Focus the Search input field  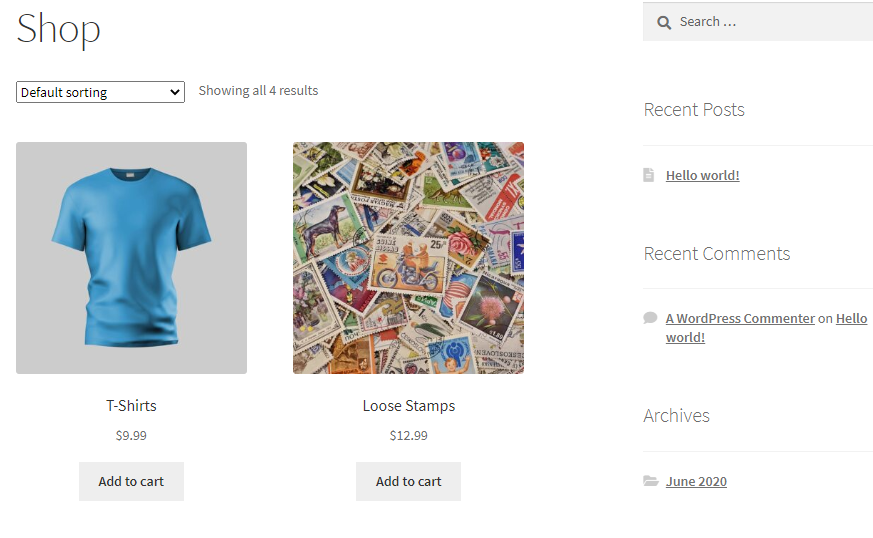click(x=770, y=22)
